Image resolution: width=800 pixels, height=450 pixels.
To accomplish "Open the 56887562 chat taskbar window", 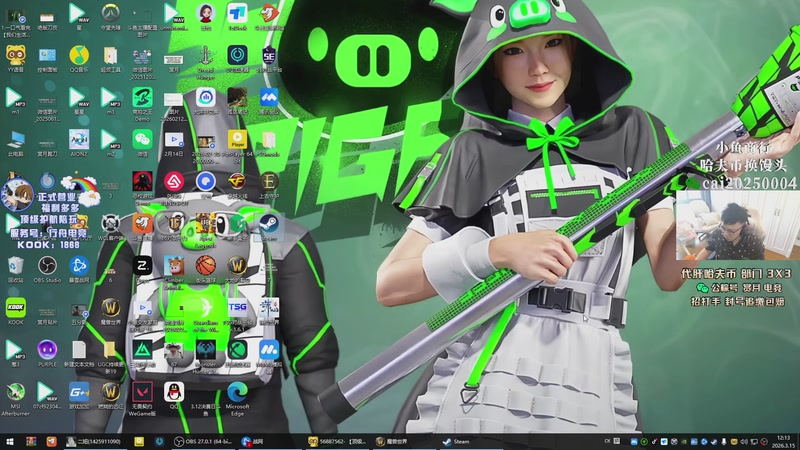I will pyautogui.click(x=338, y=442).
